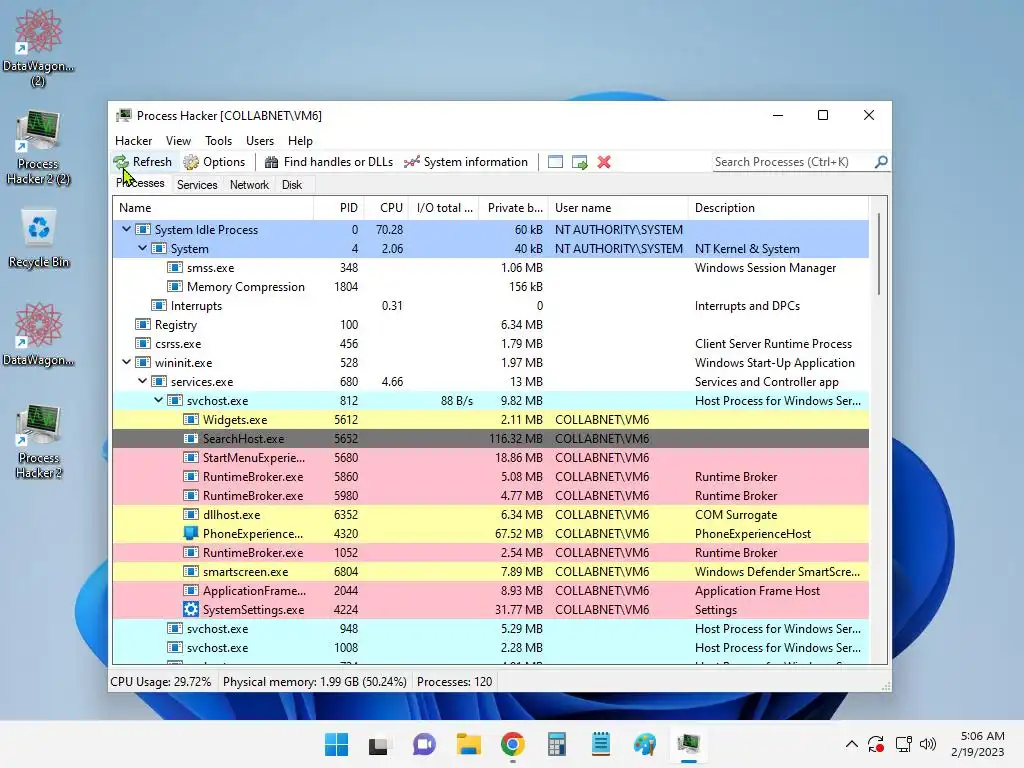Collapse the wininit.exe tree node
The image size is (1024, 768).
tap(127, 362)
